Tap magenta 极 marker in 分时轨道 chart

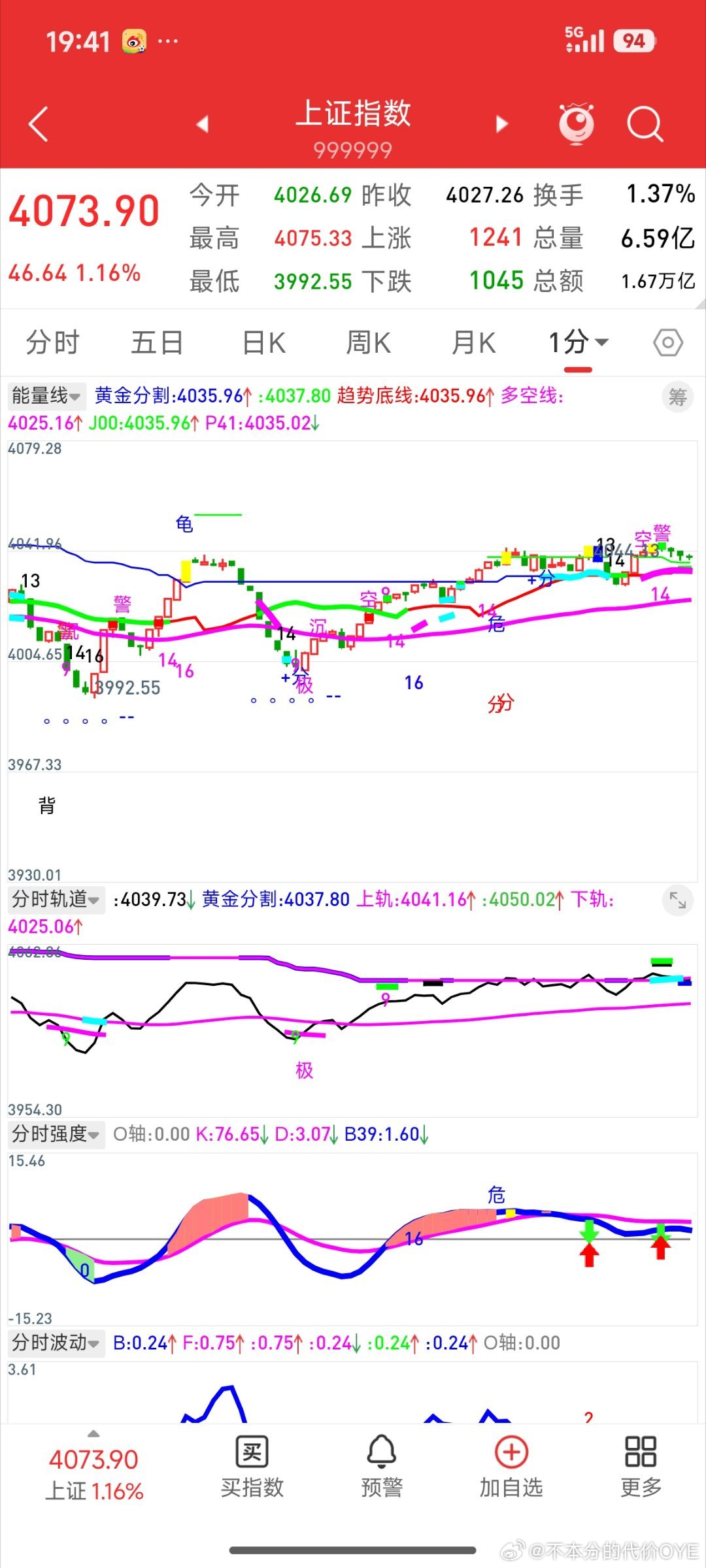305,1070
